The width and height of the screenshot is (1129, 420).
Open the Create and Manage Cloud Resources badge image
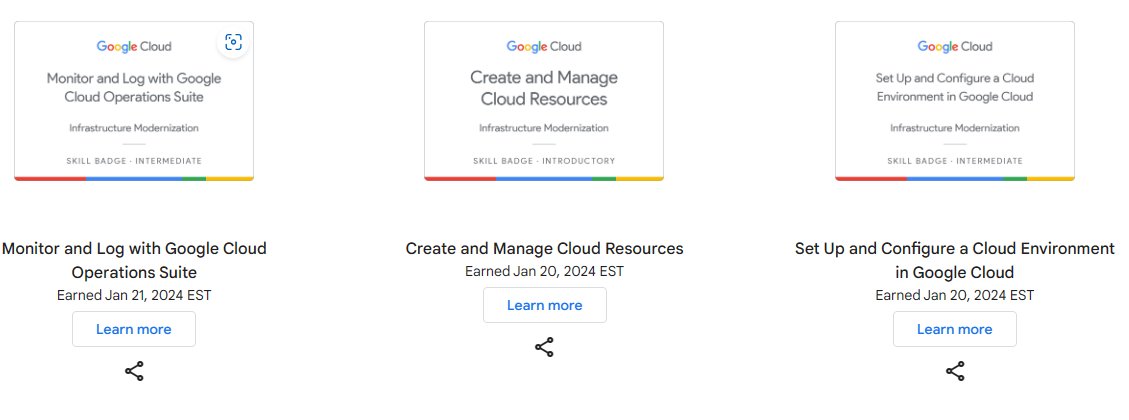(544, 101)
